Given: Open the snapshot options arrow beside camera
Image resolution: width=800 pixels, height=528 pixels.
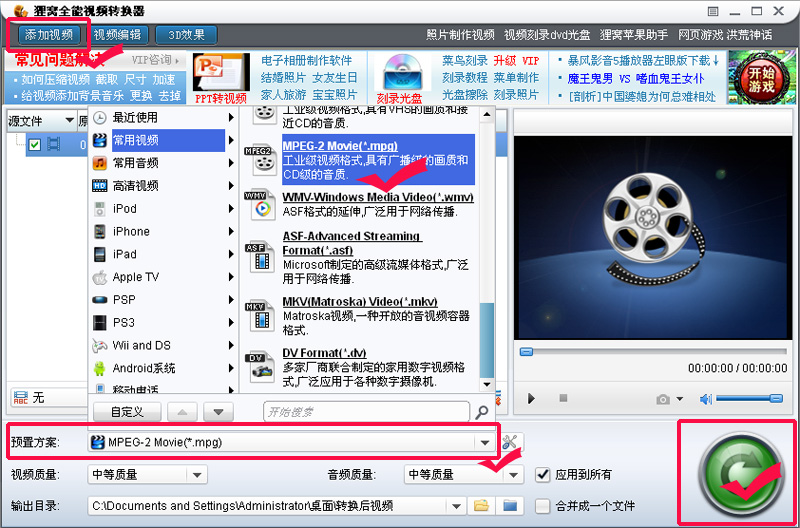Looking at the screenshot, I should point(680,399).
